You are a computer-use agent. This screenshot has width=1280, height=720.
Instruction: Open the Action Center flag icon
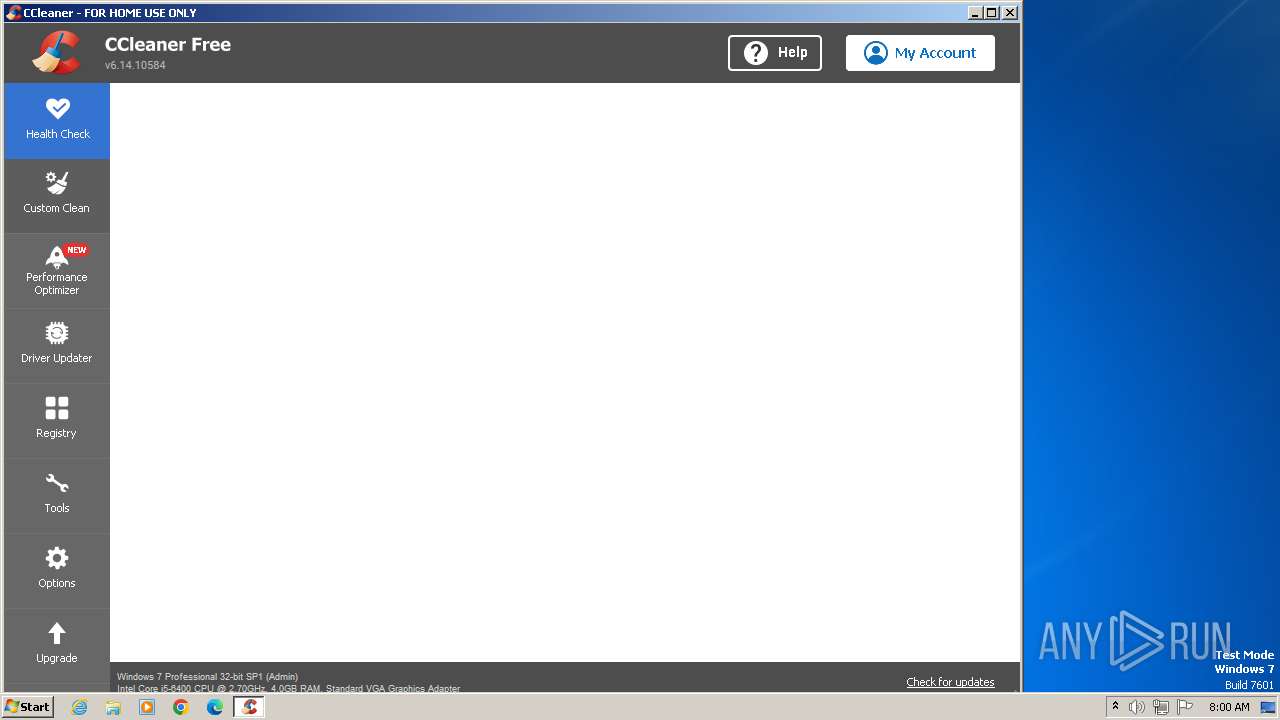tap(1185, 707)
